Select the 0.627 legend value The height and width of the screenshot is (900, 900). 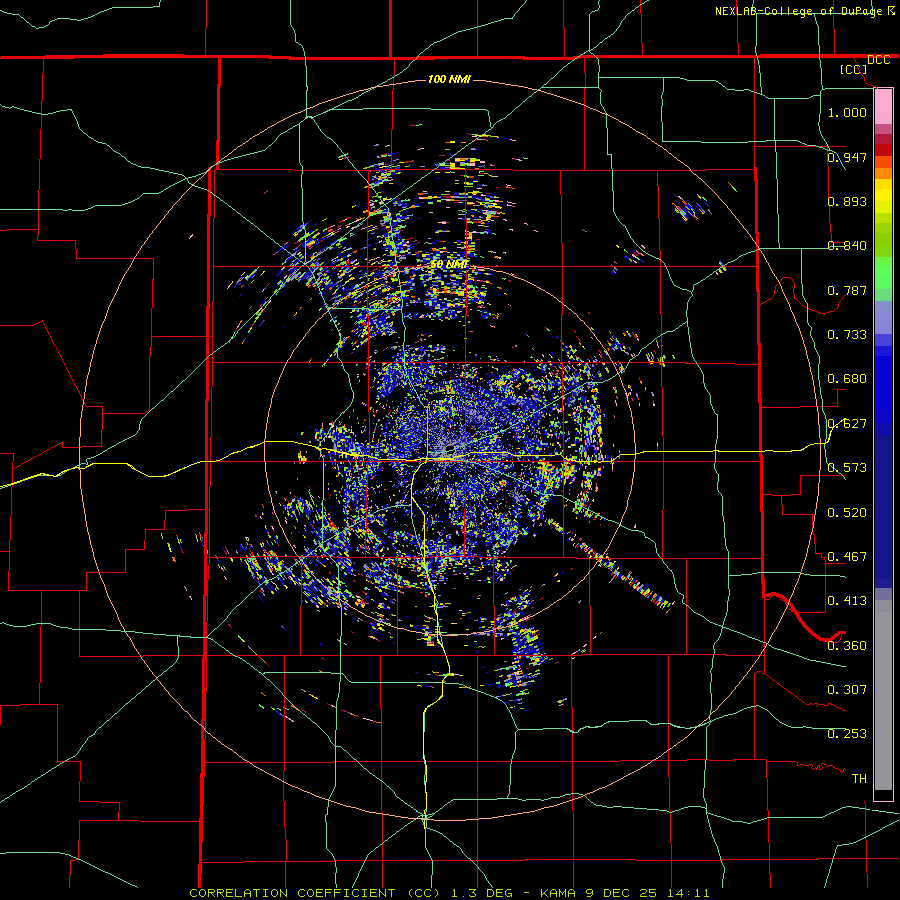coord(847,424)
